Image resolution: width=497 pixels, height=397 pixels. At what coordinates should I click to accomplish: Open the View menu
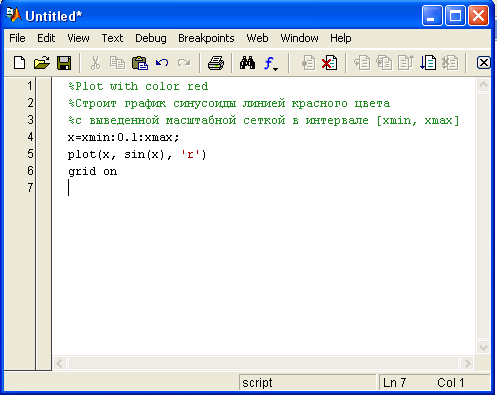[x=78, y=38]
